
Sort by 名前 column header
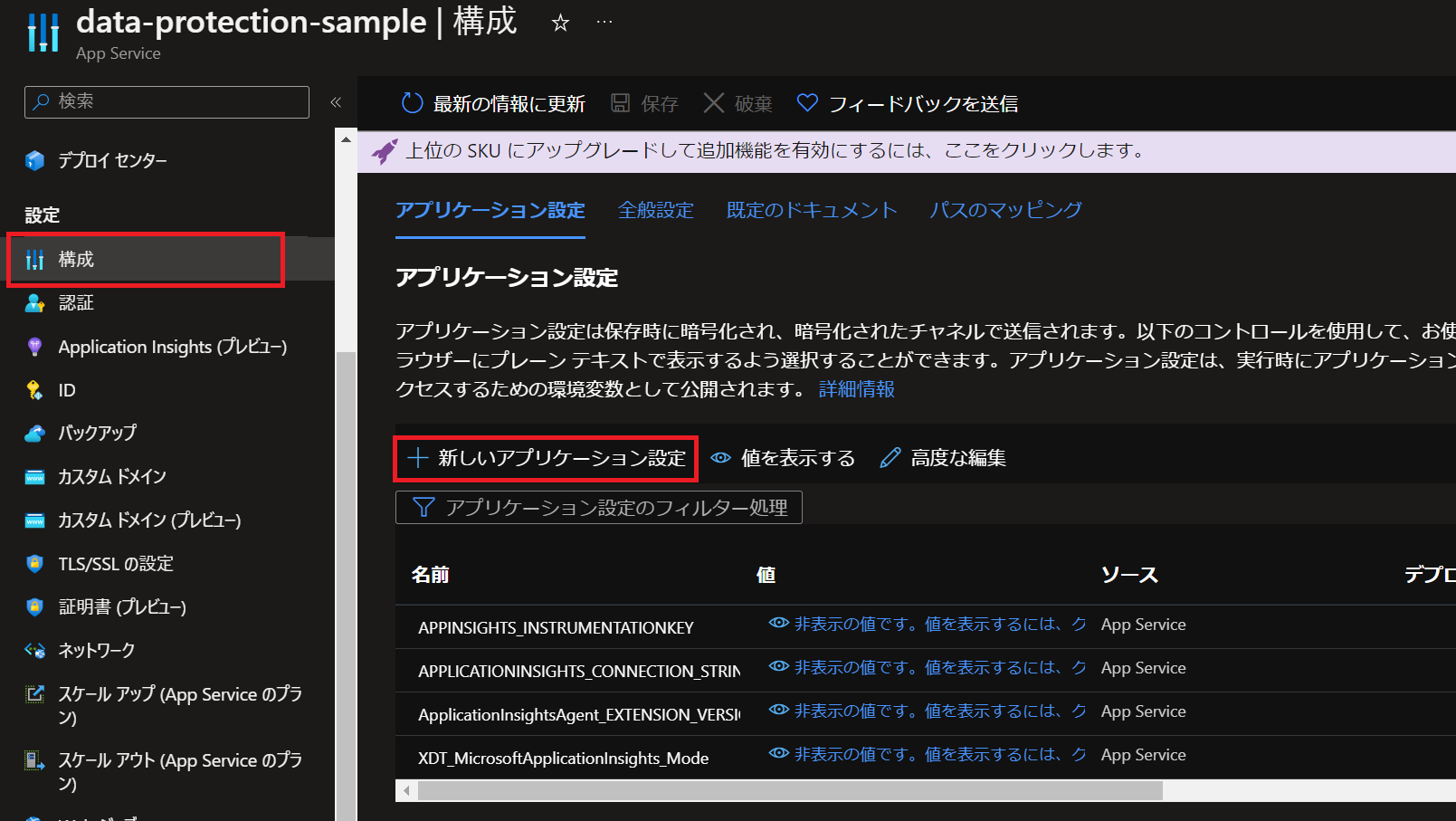(x=431, y=575)
